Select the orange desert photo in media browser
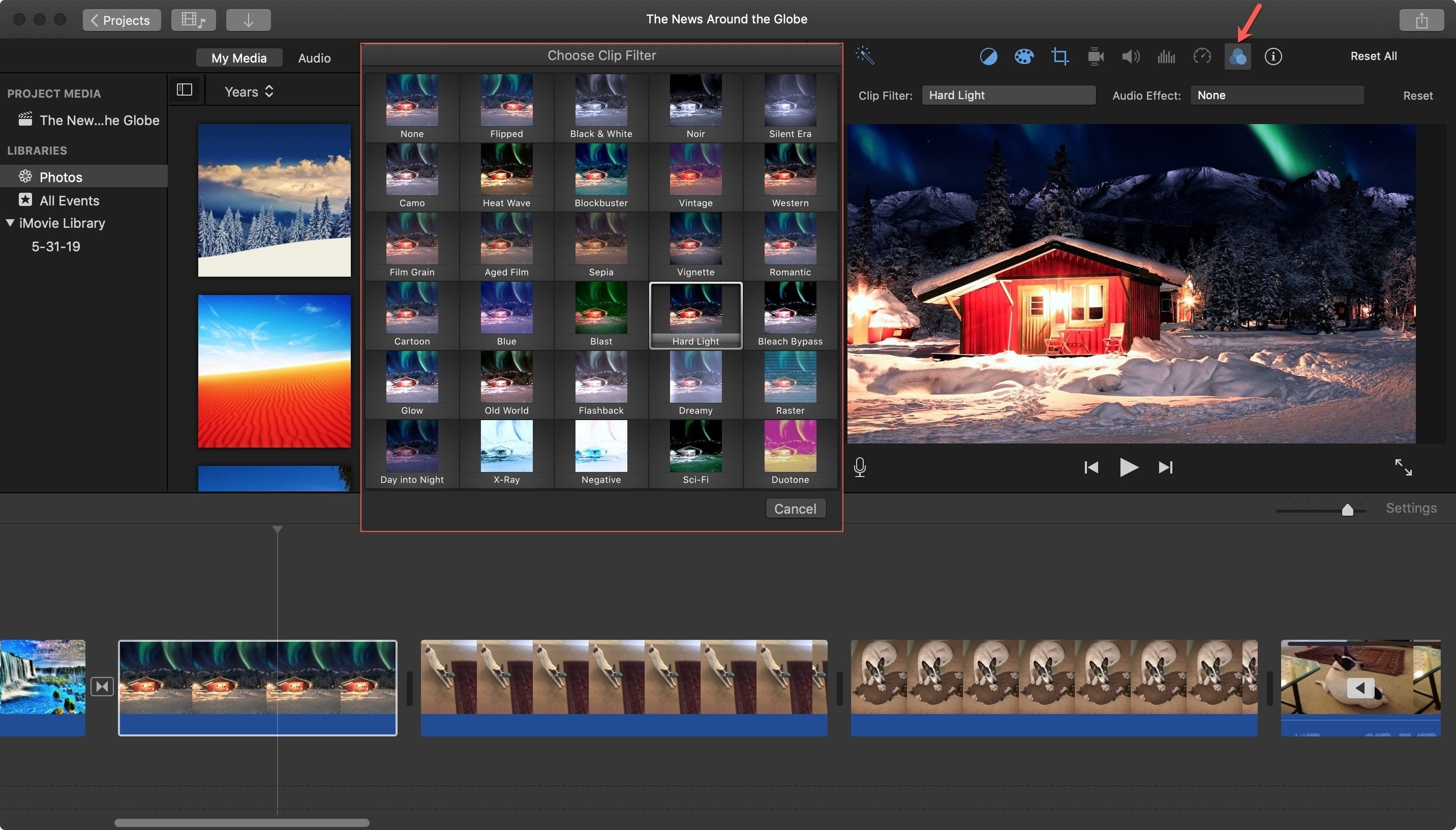Viewport: 1456px width, 830px height. pos(274,371)
